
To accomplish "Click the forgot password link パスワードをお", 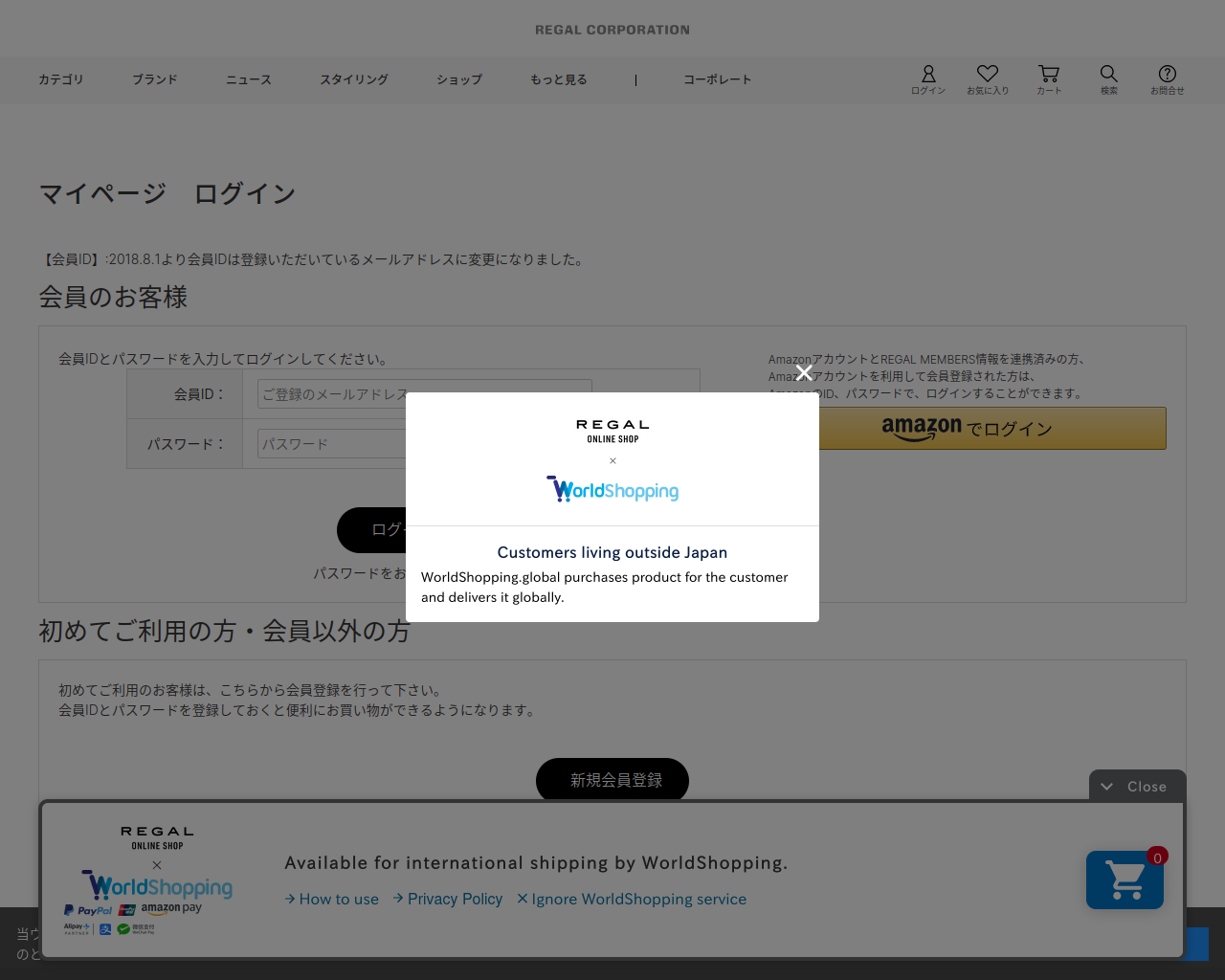I will (360, 573).
